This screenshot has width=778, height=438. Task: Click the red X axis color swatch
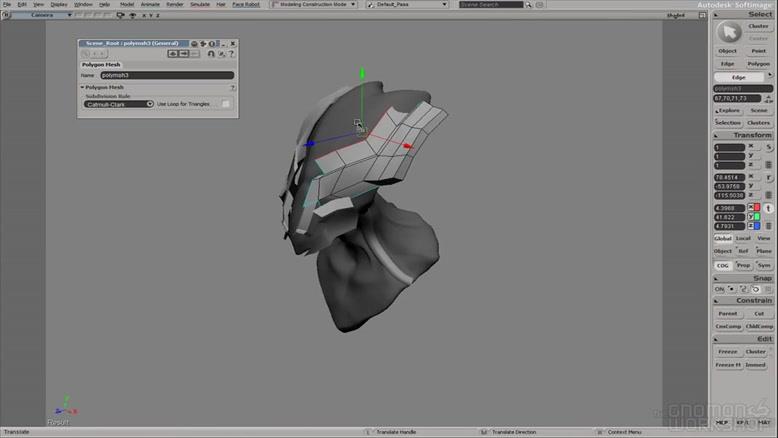(757, 208)
